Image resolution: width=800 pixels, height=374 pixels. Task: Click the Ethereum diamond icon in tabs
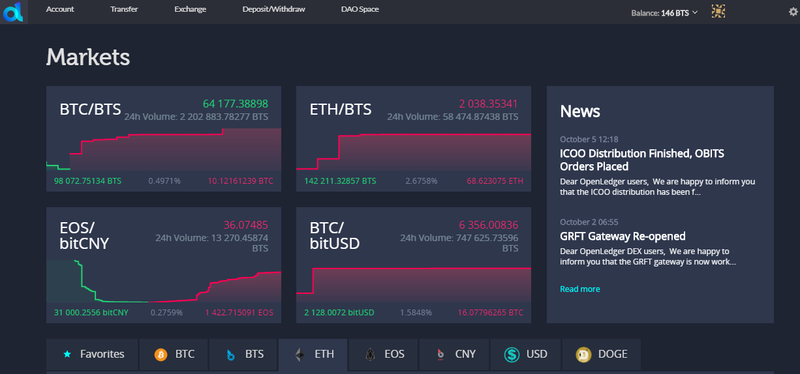point(299,355)
